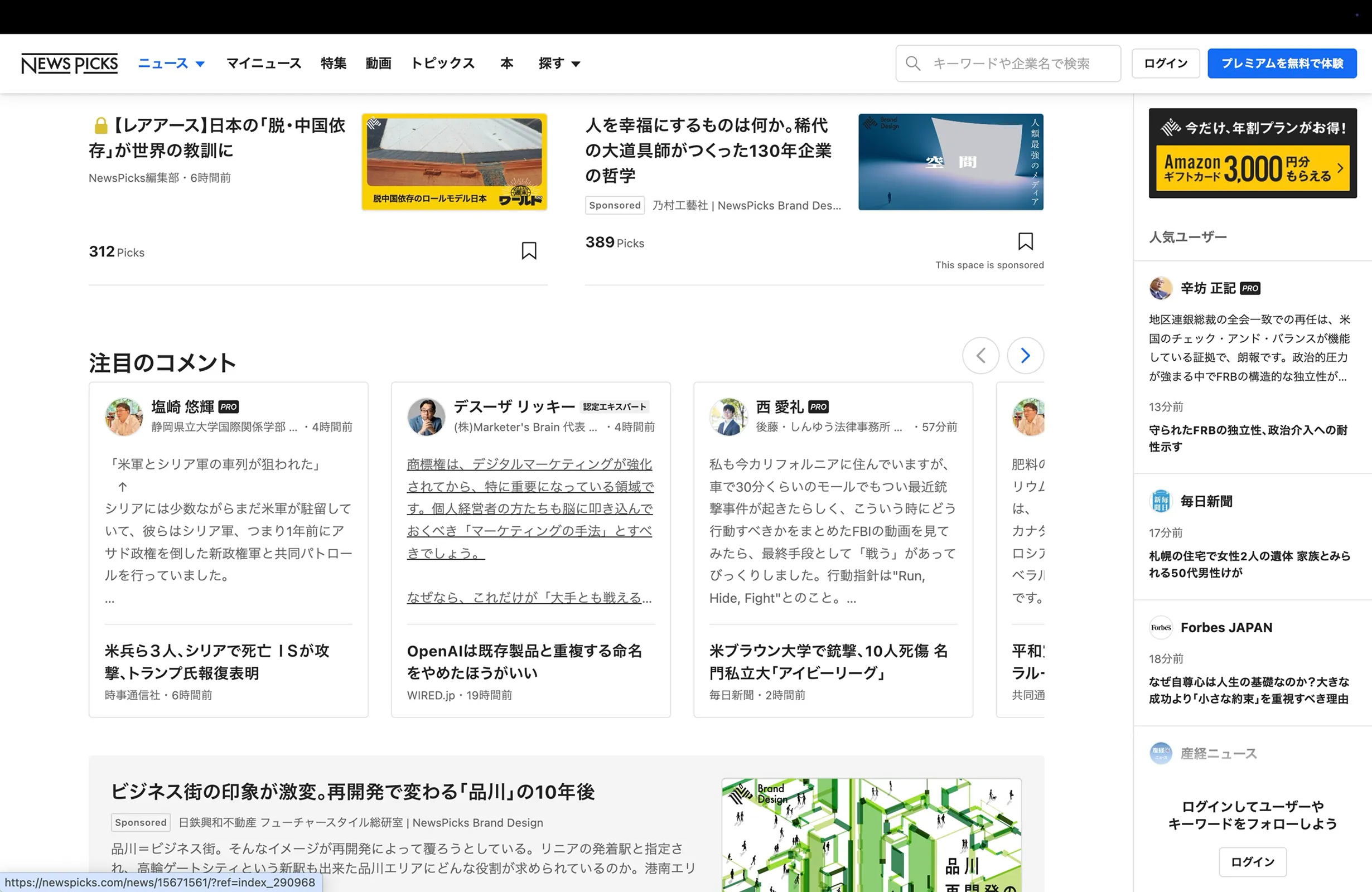The image size is (1372, 892).
Task: Expand the 探す dropdown
Action: click(x=559, y=64)
